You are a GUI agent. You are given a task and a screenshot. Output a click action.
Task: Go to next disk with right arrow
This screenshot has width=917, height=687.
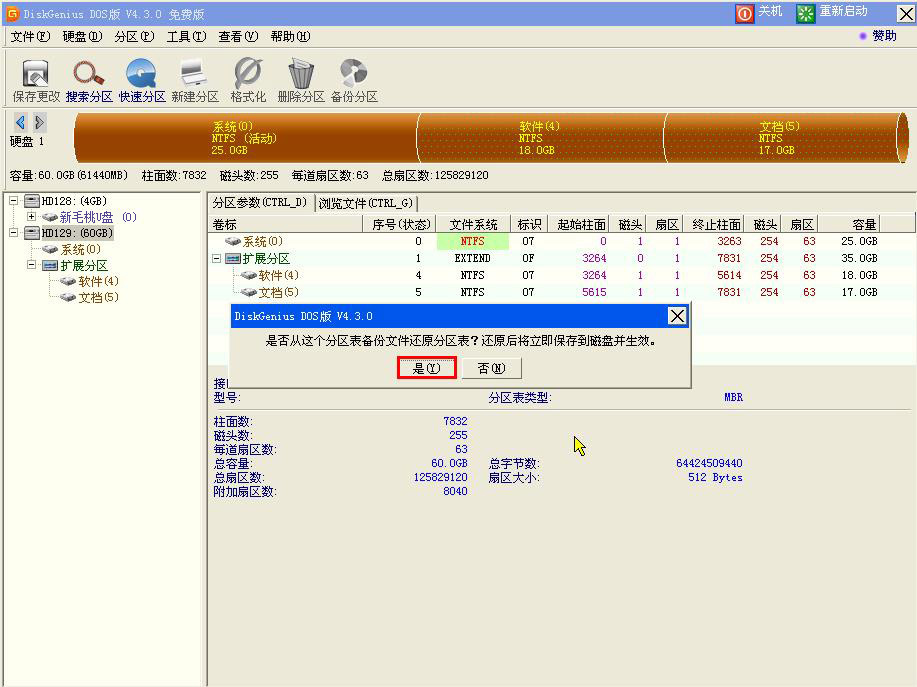(39, 122)
